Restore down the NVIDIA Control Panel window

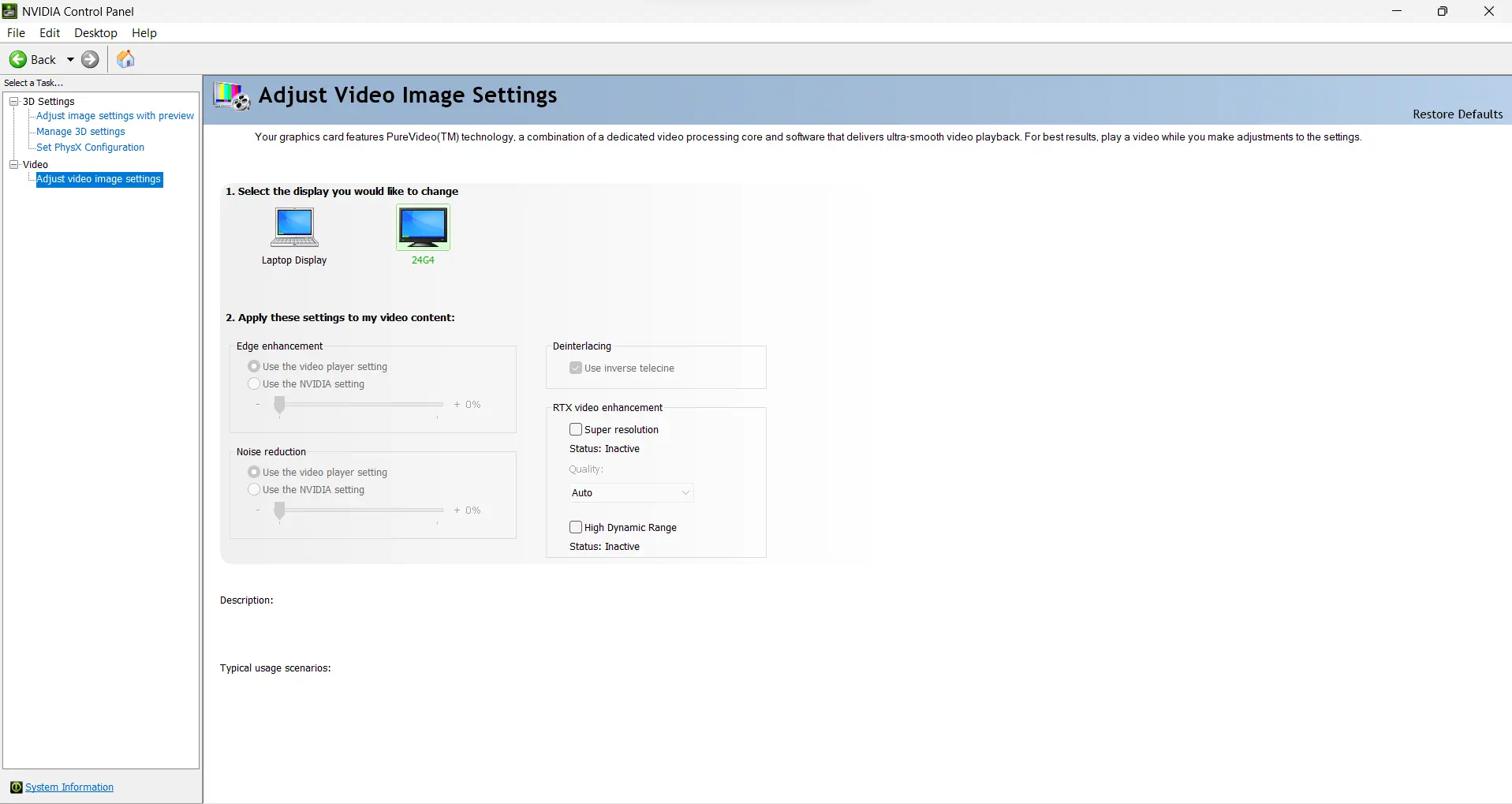[x=1443, y=11]
